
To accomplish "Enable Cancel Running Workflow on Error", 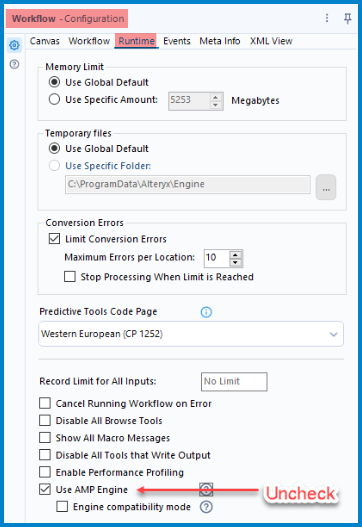I will (45, 403).
